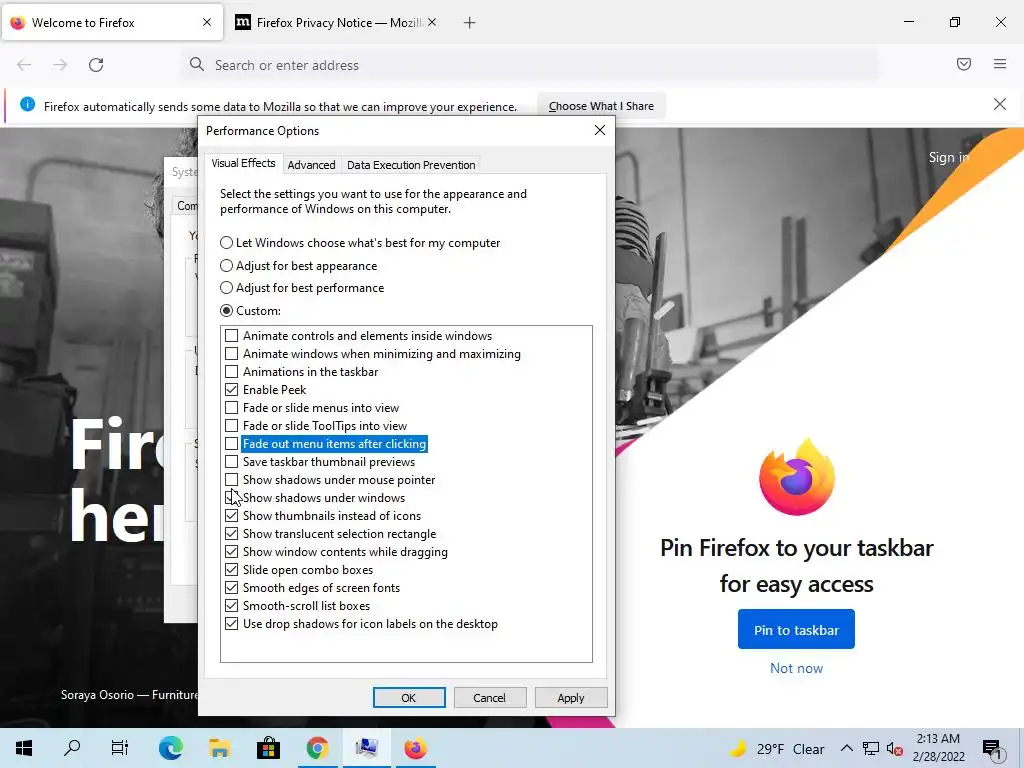1024x768 pixels.
Task: Open a new Firefox tab
Action: tap(469, 23)
